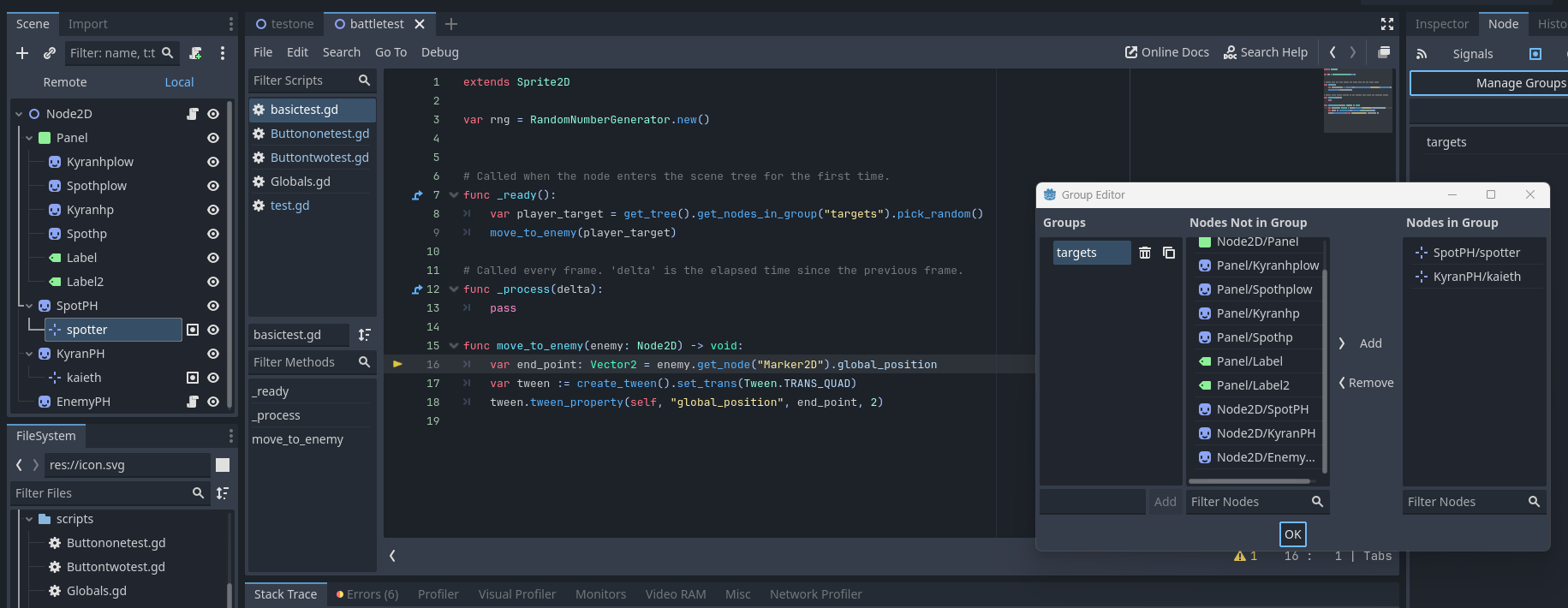Toggle visibility of Kyranhplow node
Screen dimensions: 1568x608
pos(213,162)
